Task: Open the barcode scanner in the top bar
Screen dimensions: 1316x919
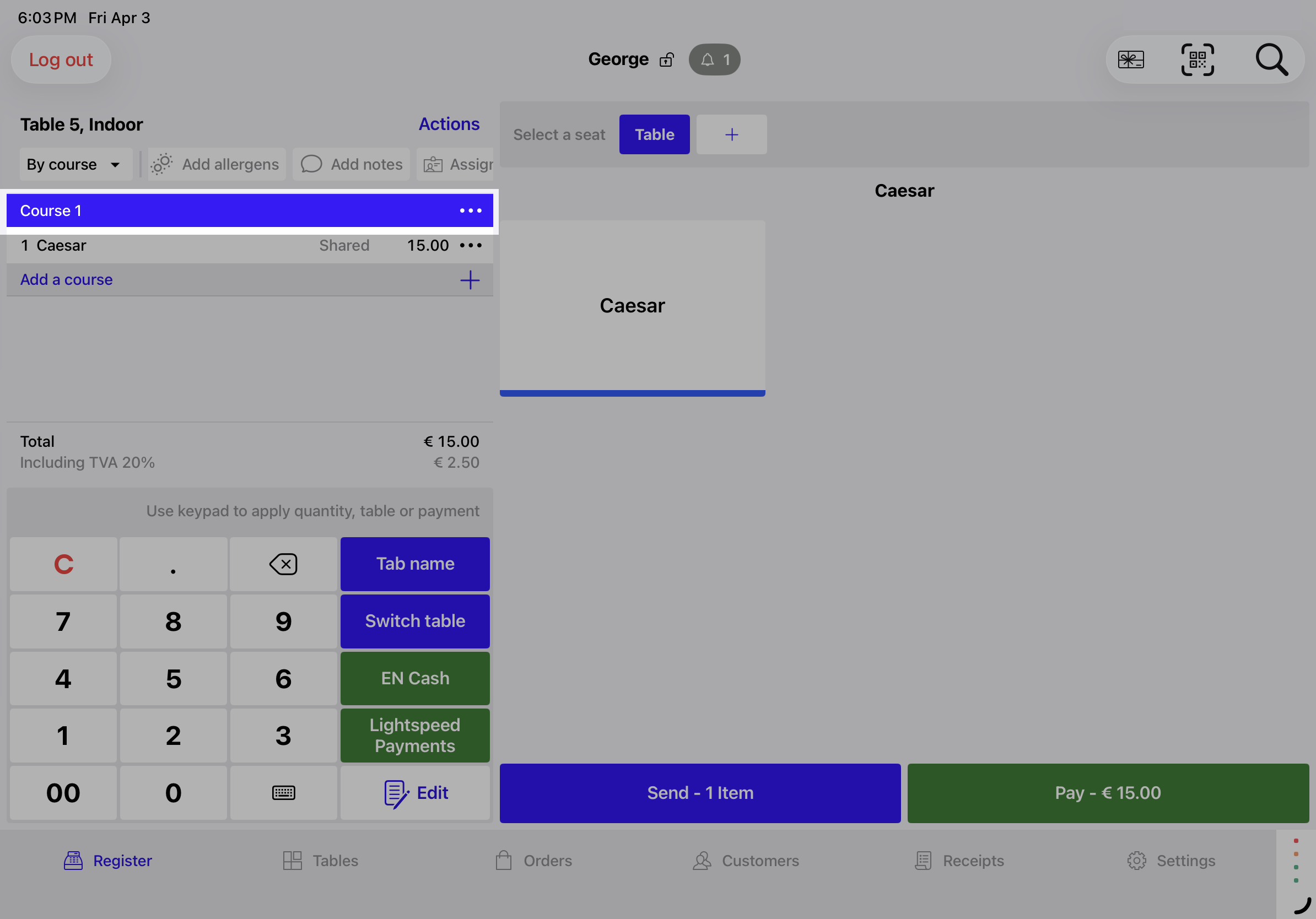Action: click(x=1198, y=60)
